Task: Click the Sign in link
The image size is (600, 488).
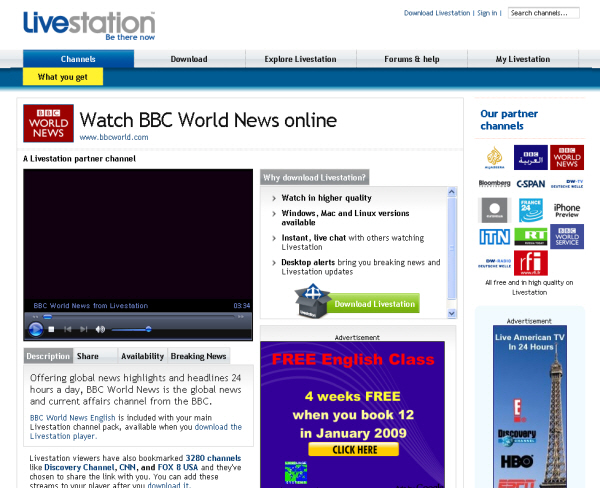Action: click(x=487, y=13)
